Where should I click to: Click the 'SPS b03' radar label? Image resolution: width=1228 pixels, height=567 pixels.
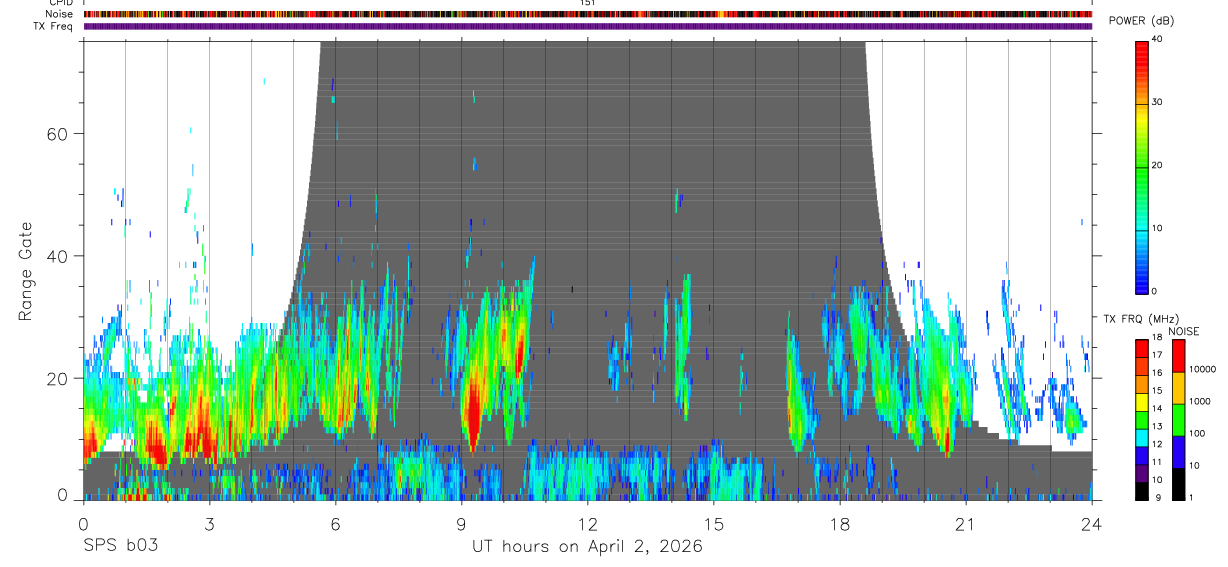click(x=120, y=546)
